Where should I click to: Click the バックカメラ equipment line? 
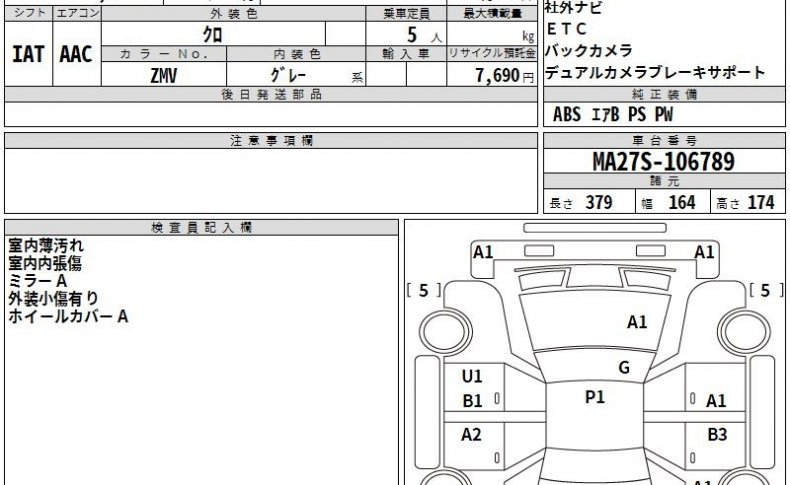tap(588, 51)
